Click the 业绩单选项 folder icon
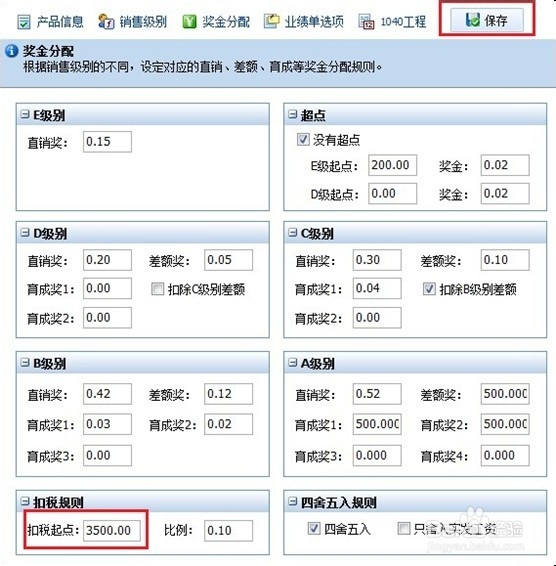This screenshot has width=556, height=566. tap(272, 21)
